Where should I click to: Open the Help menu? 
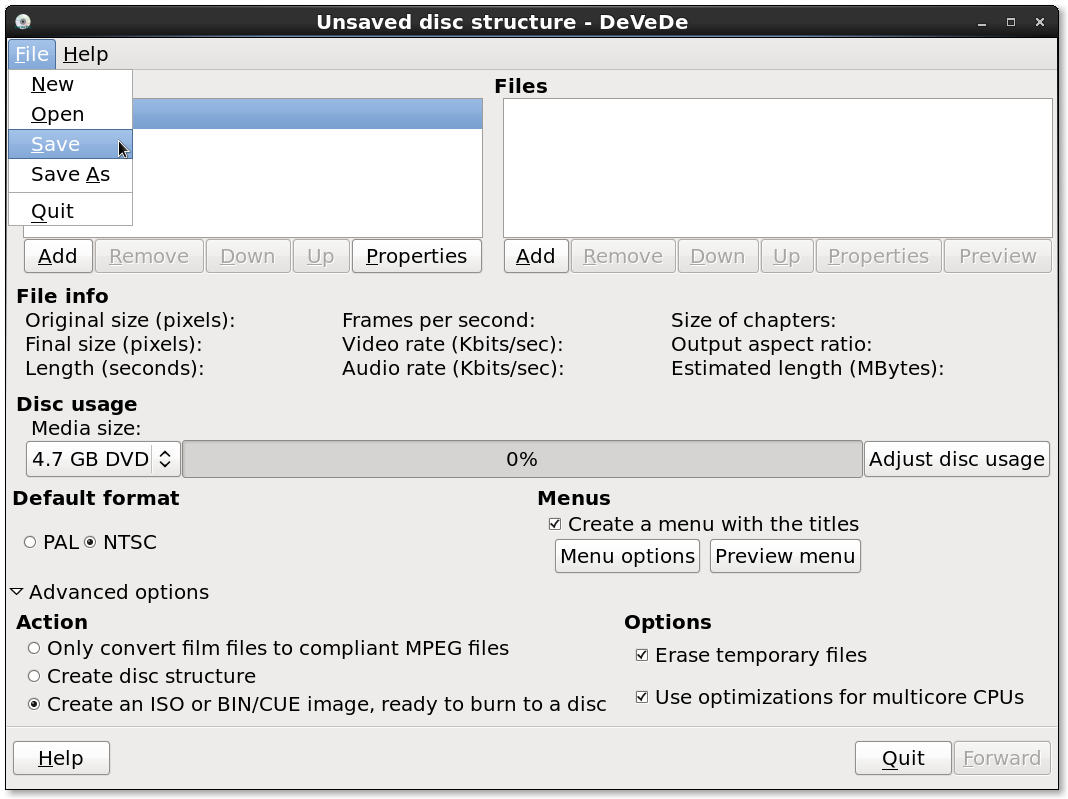tap(86, 54)
